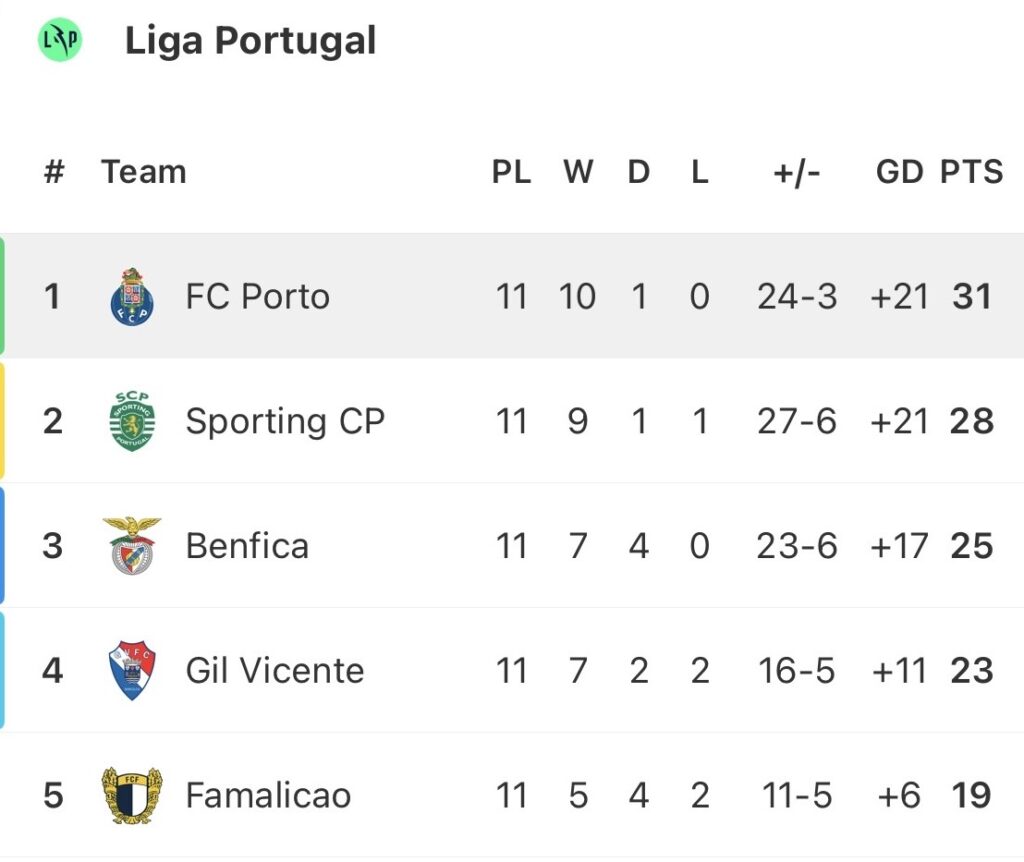Tap the Team column header
1024x862 pixels.
point(143,172)
